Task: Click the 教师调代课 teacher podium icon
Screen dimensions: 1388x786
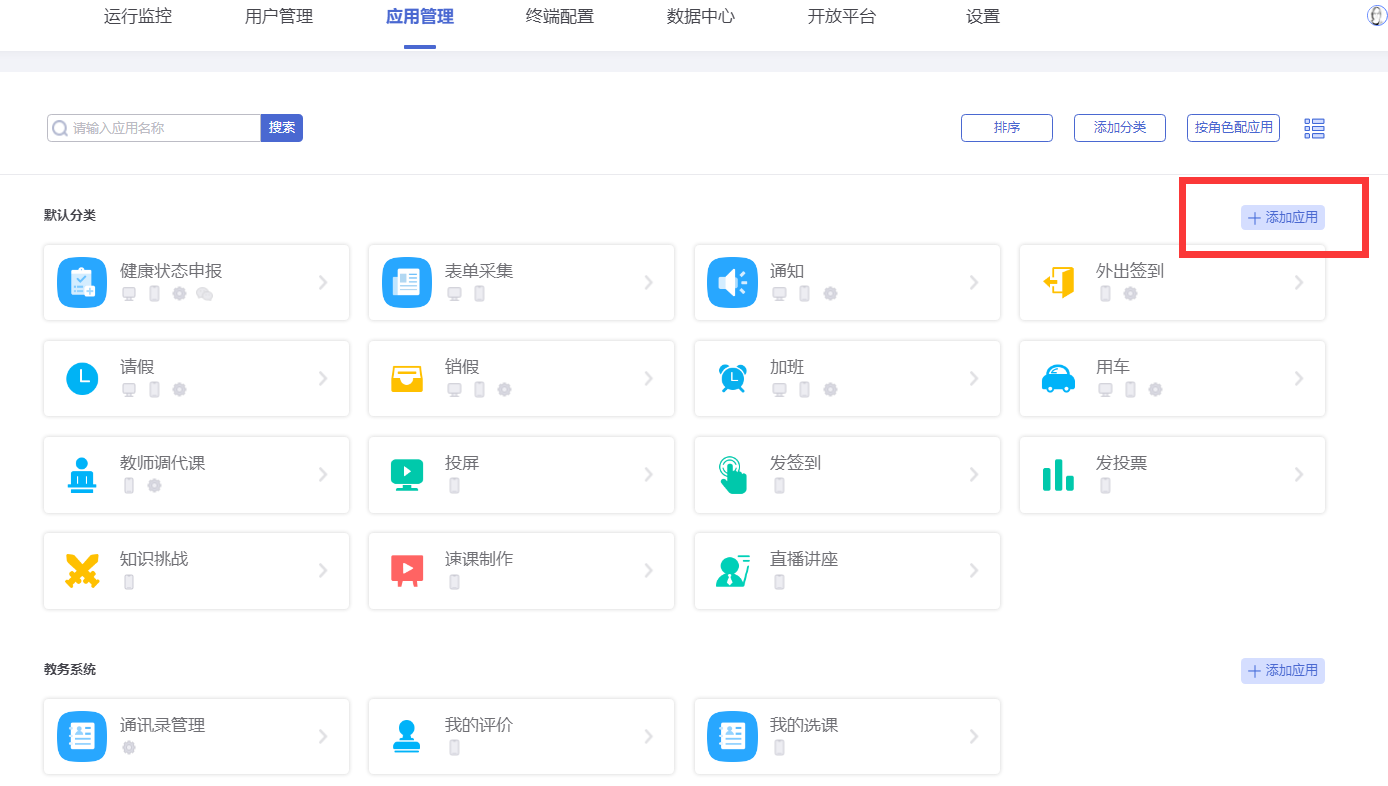Action: pos(82,475)
